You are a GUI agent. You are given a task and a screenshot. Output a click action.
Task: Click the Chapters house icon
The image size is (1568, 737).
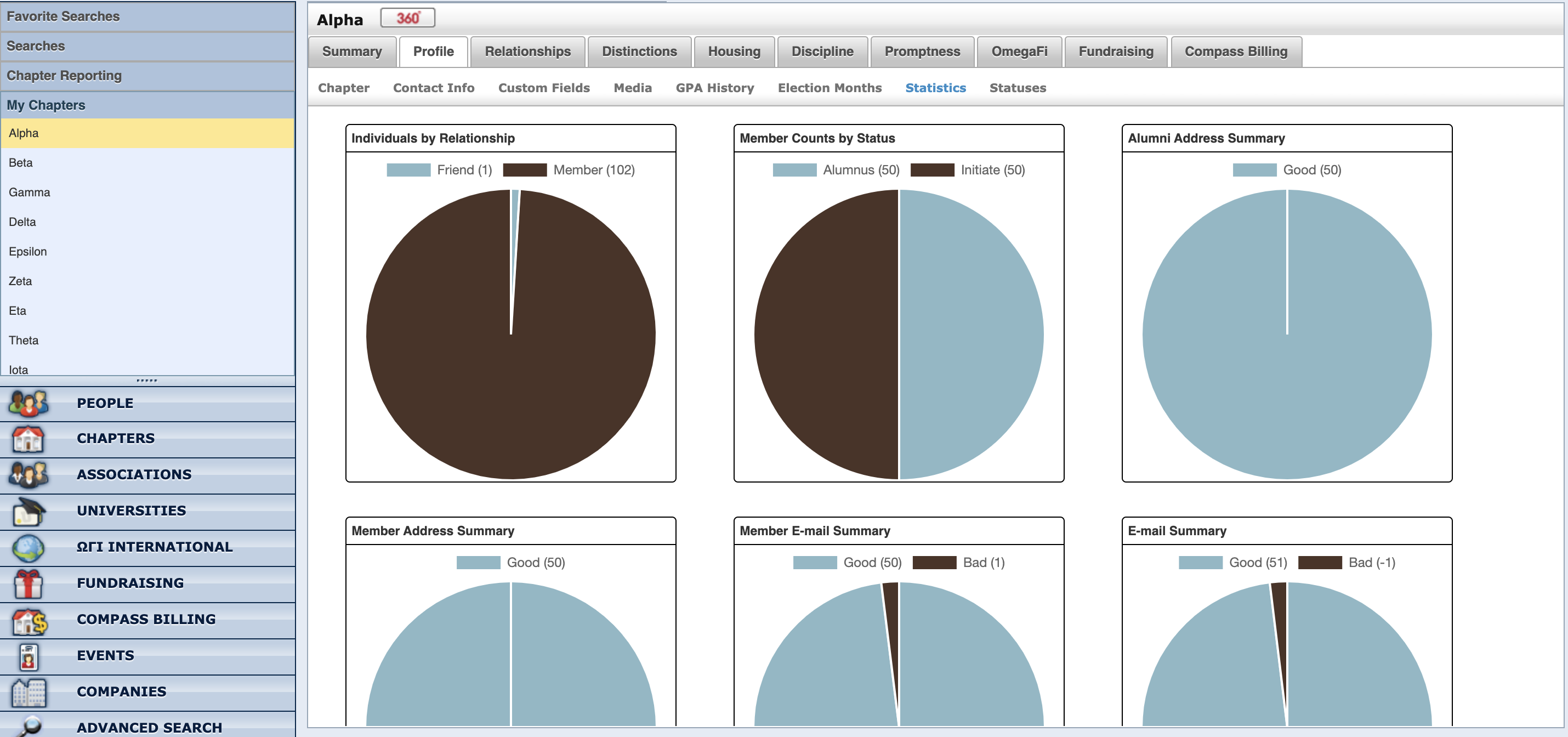click(x=28, y=439)
